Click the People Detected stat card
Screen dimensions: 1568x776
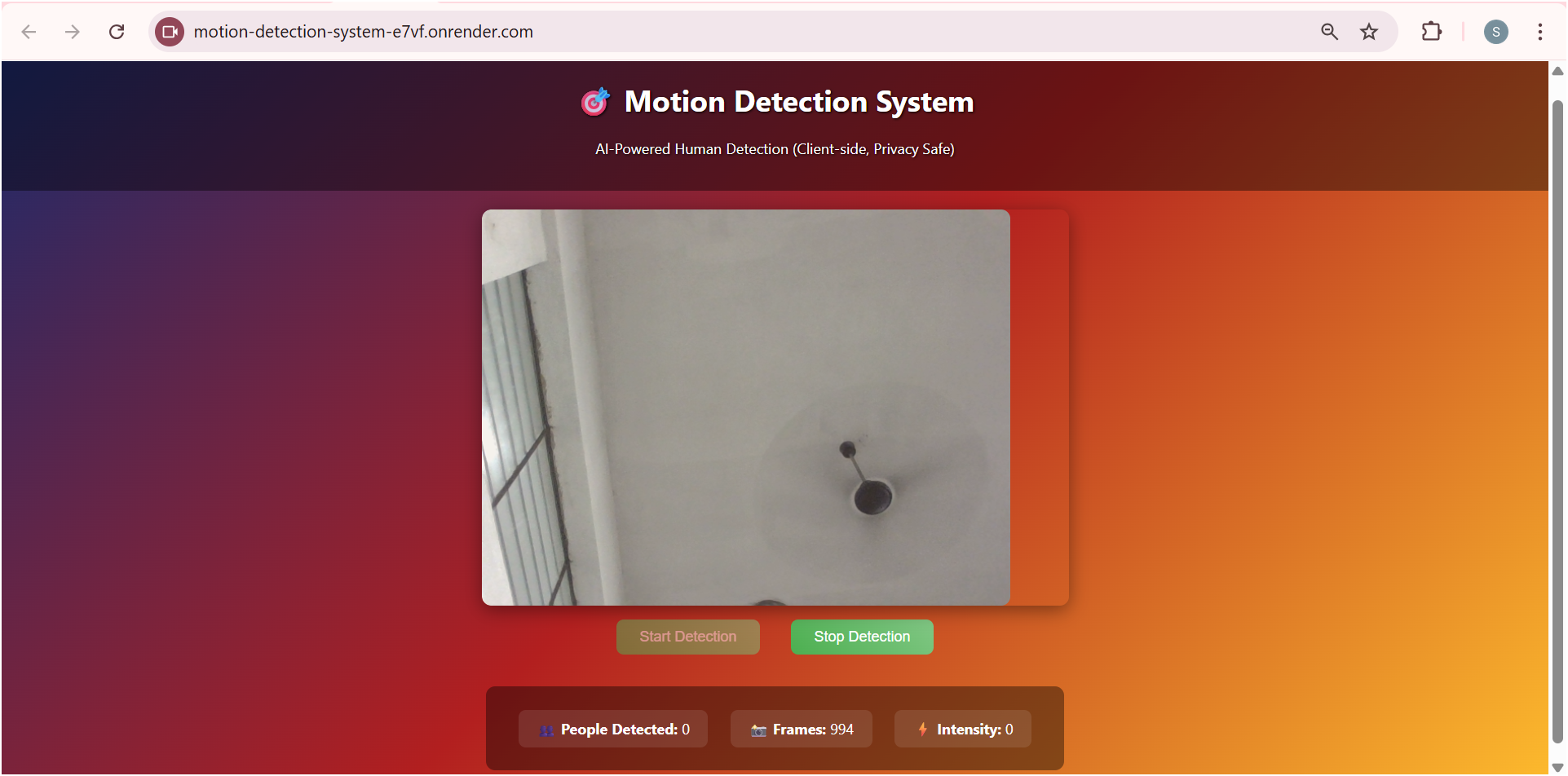(613, 729)
